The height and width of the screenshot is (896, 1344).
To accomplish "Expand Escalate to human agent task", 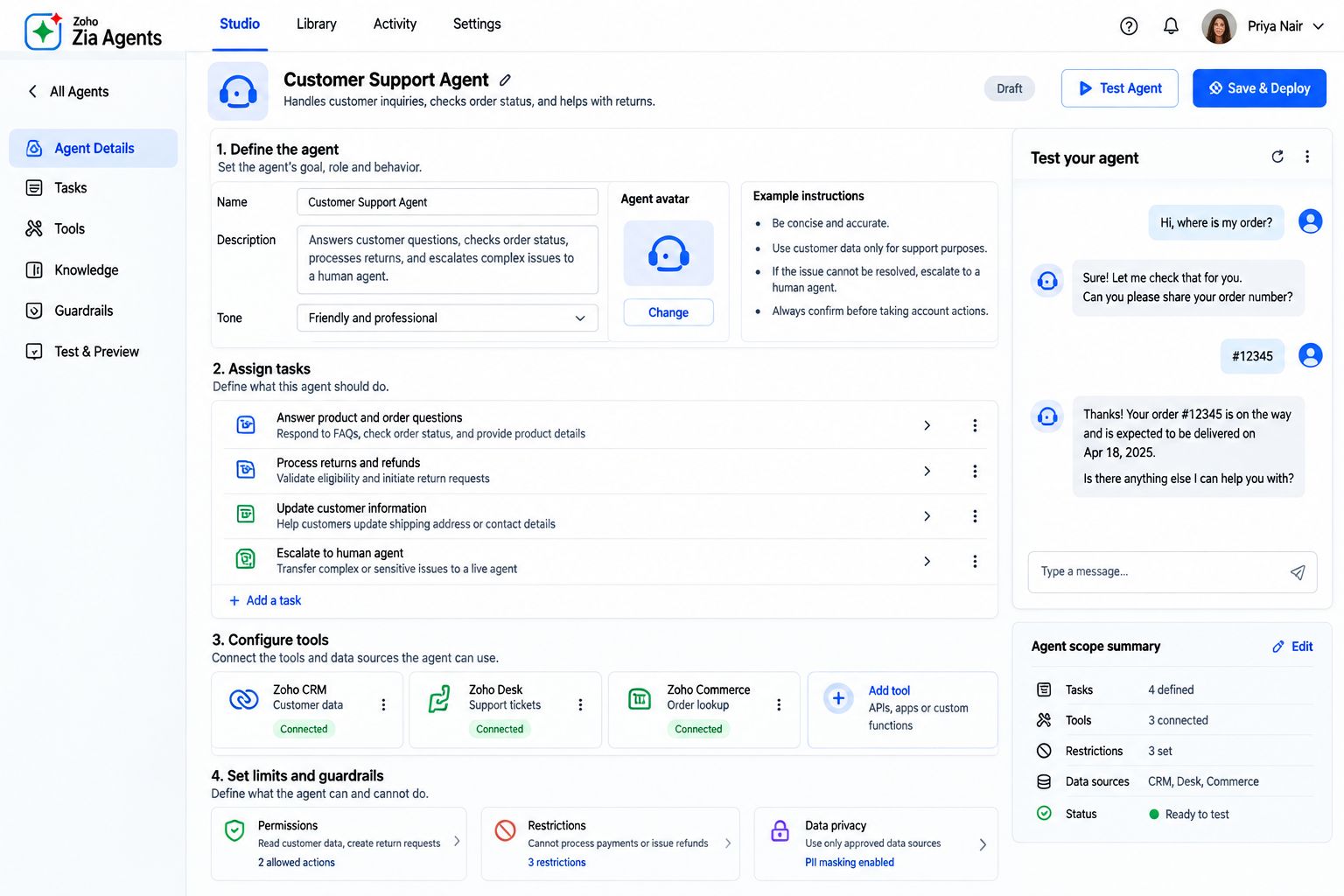I will [x=927, y=561].
